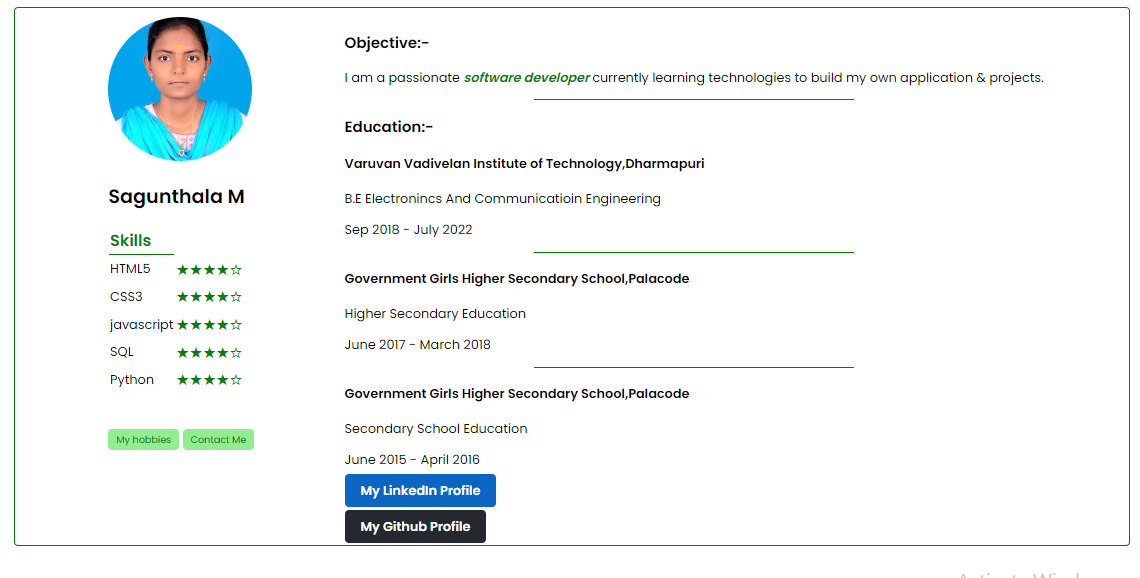Click the profile photo of Sagunthala M
1140x578 pixels.
tap(180, 88)
